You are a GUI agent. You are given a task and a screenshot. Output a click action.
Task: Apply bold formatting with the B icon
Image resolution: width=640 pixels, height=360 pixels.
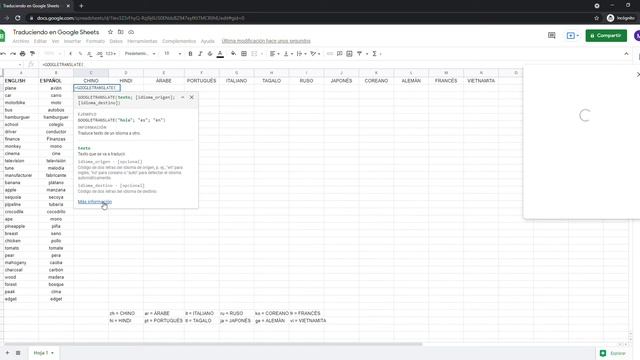pos(190,54)
